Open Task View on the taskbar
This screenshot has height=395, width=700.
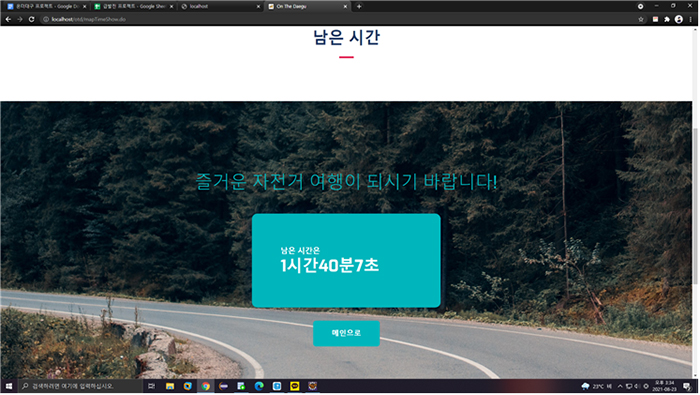[x=151, y=386]
